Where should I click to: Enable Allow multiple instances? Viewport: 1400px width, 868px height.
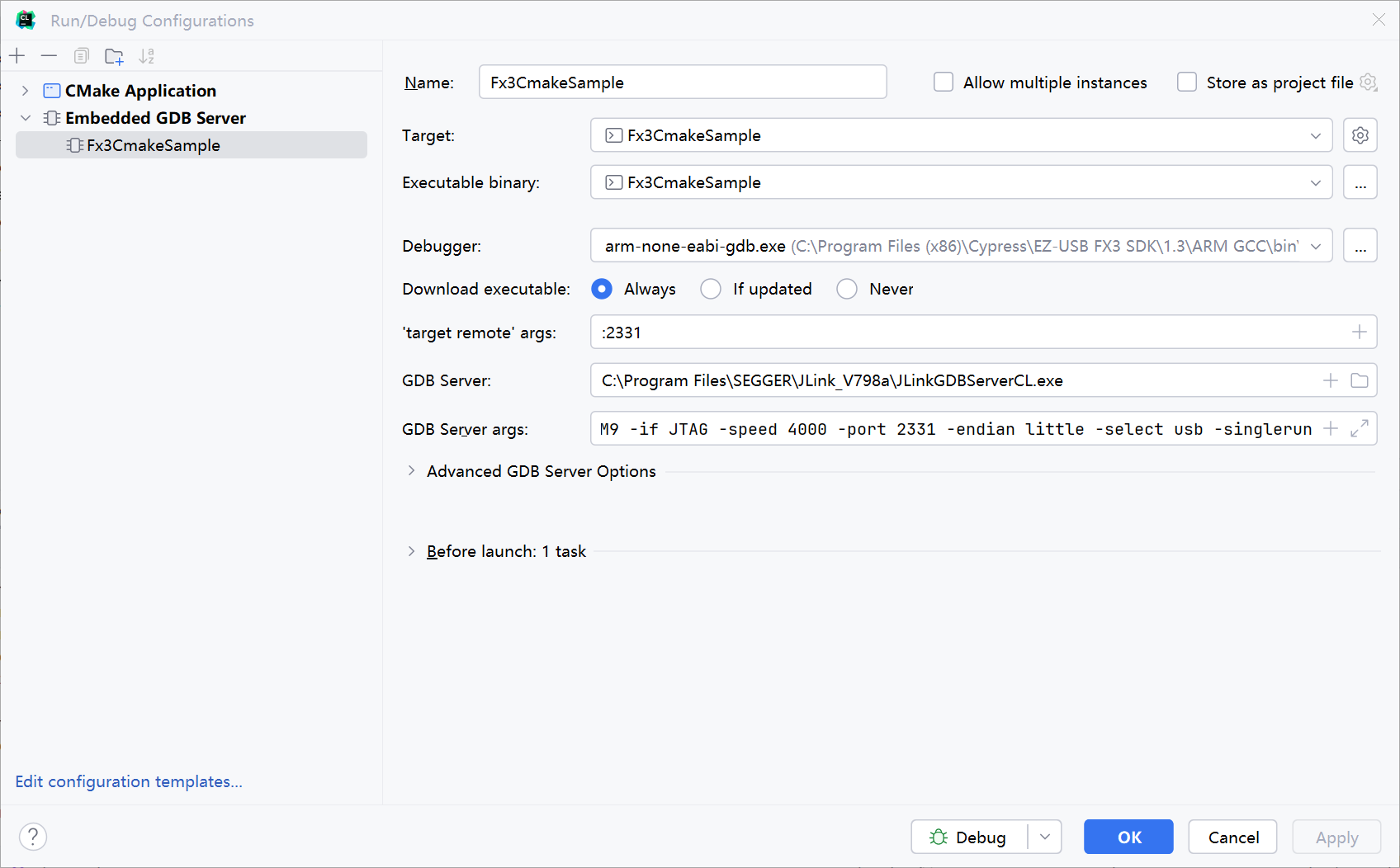coord(943,82)
